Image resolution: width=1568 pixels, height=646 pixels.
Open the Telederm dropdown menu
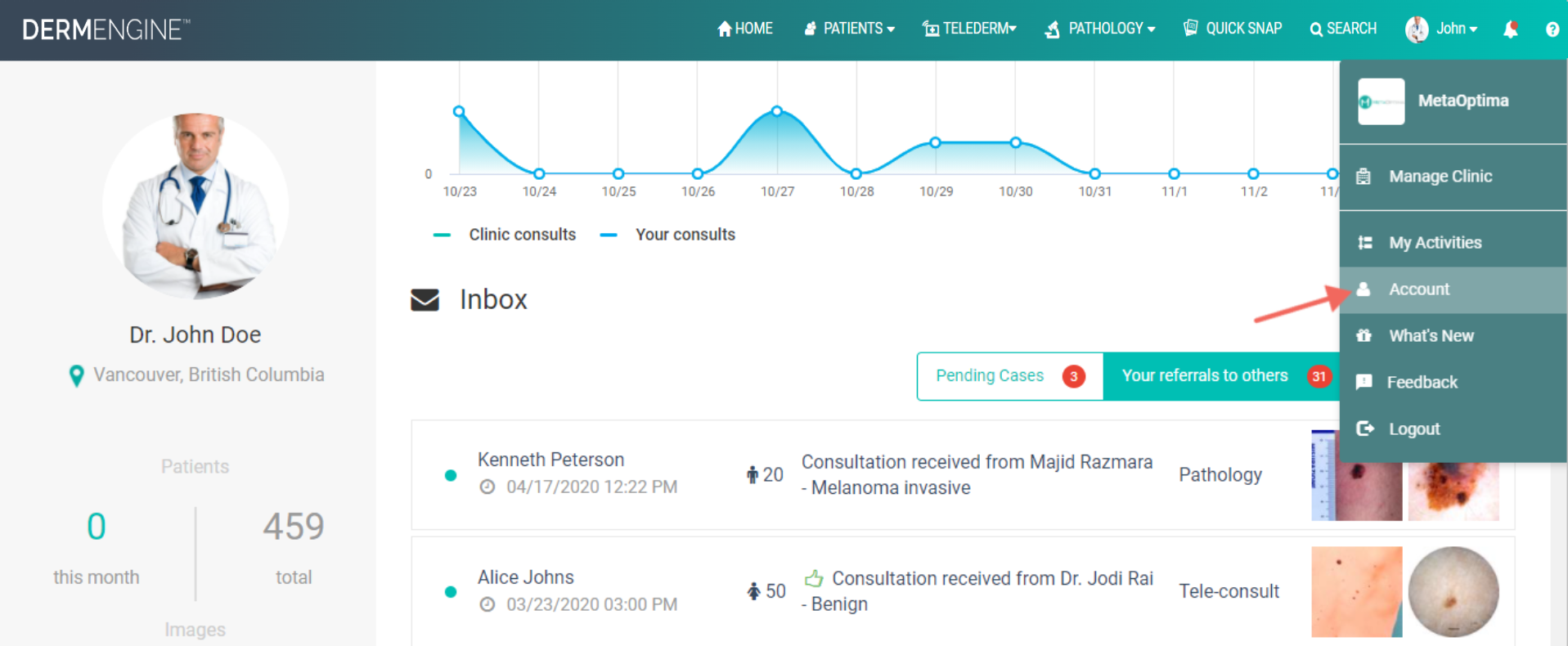click(969, 29)
